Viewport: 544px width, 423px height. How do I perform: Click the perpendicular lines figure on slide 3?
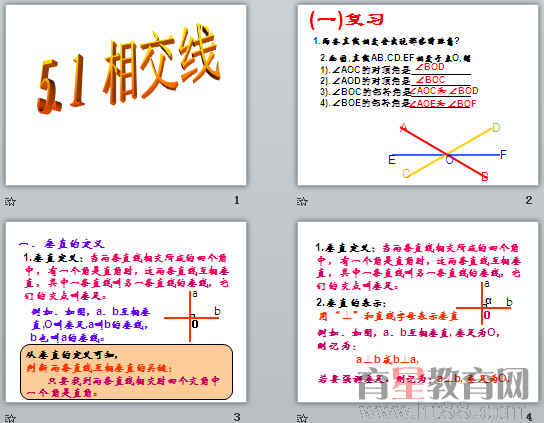(x=192, y=316)
